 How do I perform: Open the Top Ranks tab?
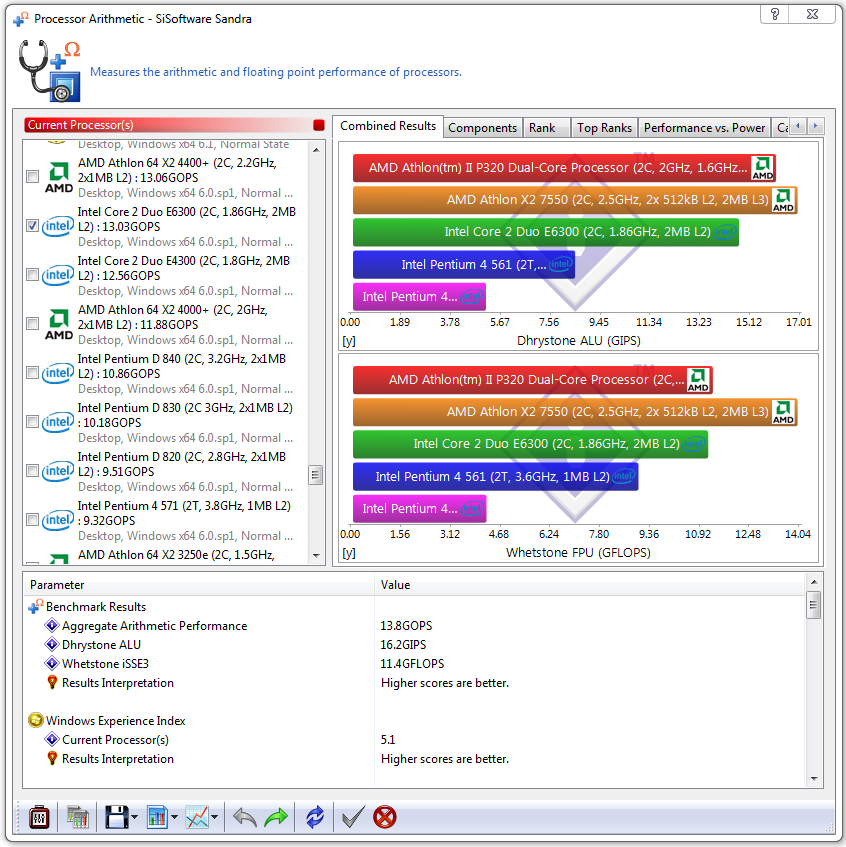click(x=604, y=128)
